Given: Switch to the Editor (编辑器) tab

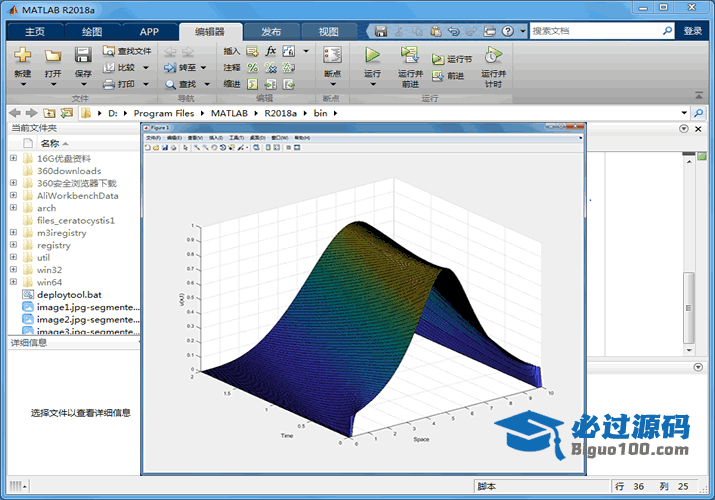Looking at the screenshot, I should coord(210,31).
